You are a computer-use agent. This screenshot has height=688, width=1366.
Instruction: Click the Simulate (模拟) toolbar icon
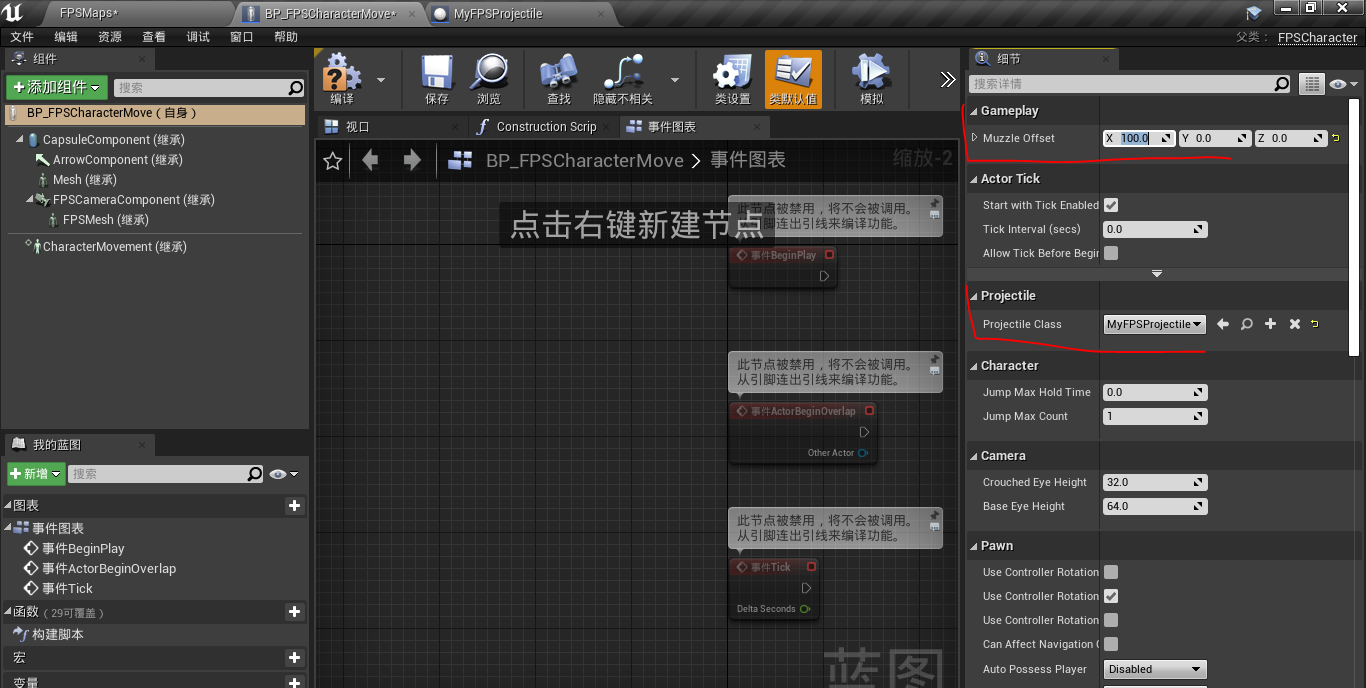click(871, 72)
